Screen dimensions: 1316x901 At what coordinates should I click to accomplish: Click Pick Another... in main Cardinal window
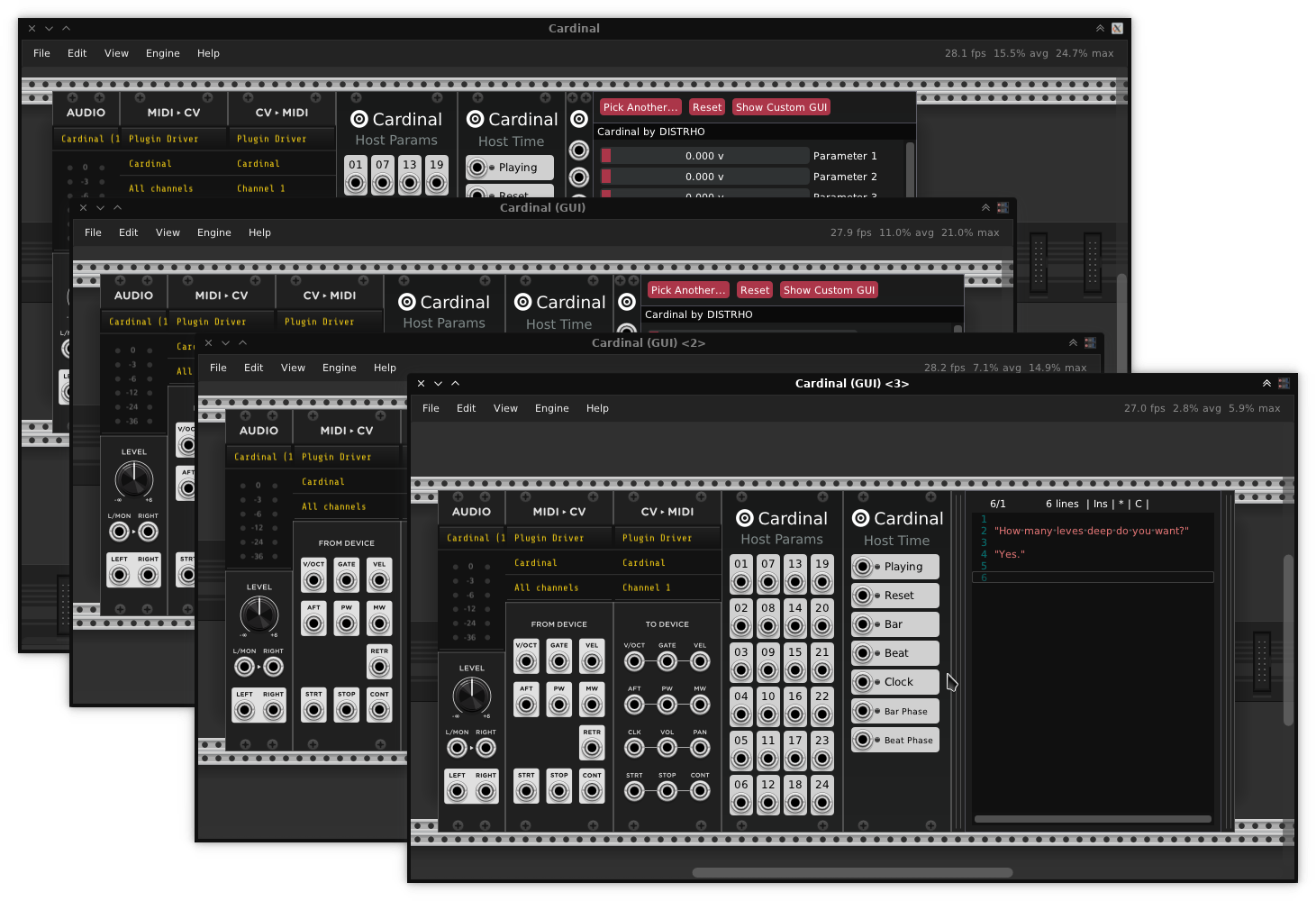pyautogui.click(x=640, y=107)
